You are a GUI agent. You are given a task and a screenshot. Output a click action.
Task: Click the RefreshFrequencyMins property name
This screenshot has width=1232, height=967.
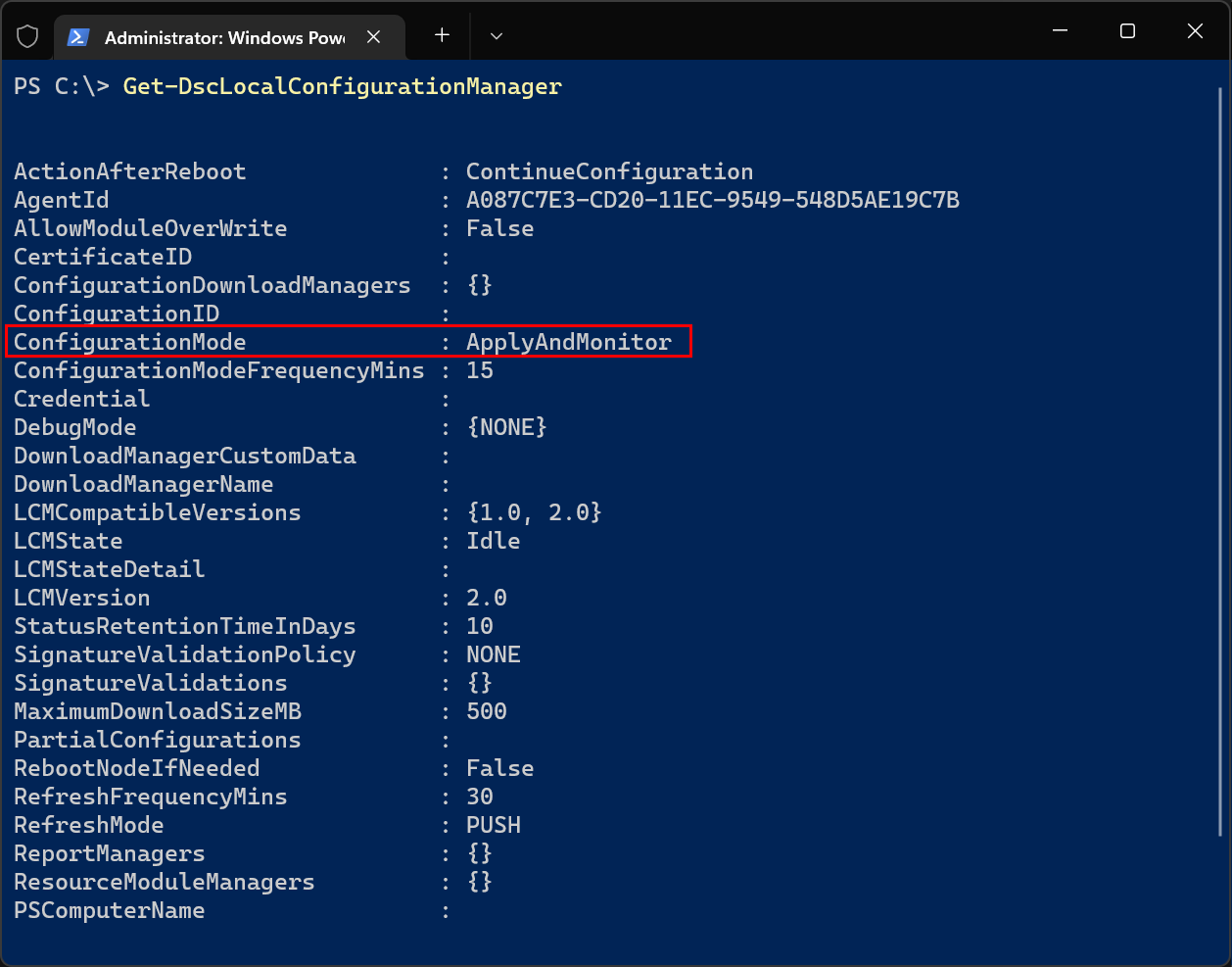(151, 798)
